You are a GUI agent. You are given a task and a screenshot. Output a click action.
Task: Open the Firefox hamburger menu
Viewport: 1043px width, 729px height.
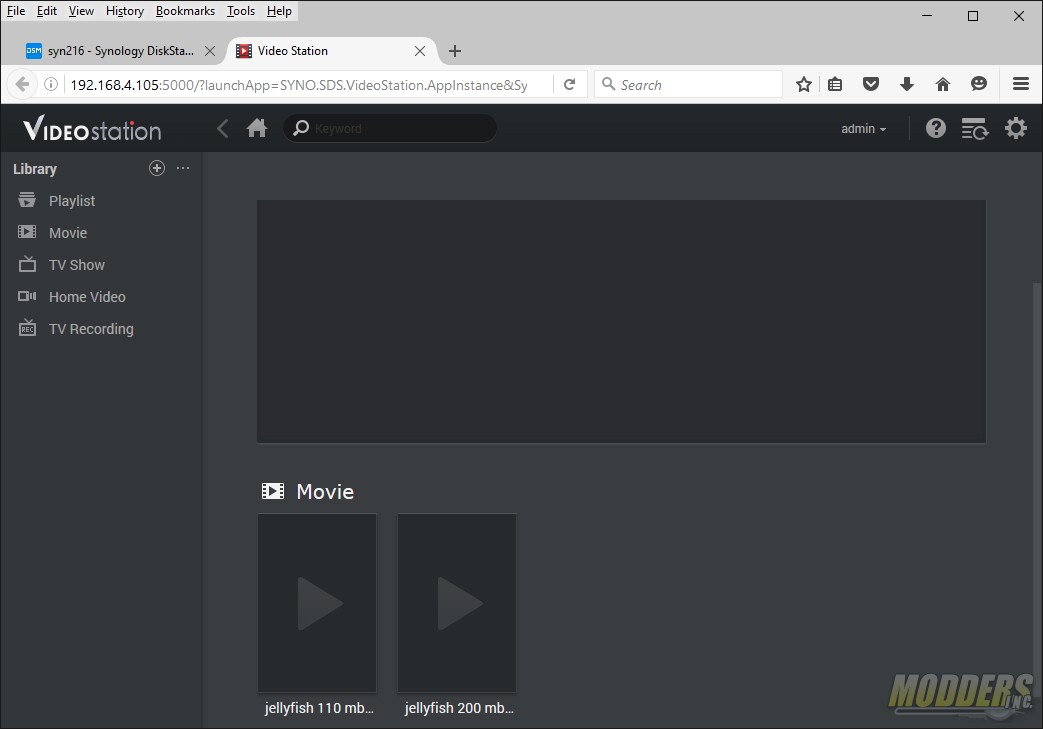point(1021,84)
